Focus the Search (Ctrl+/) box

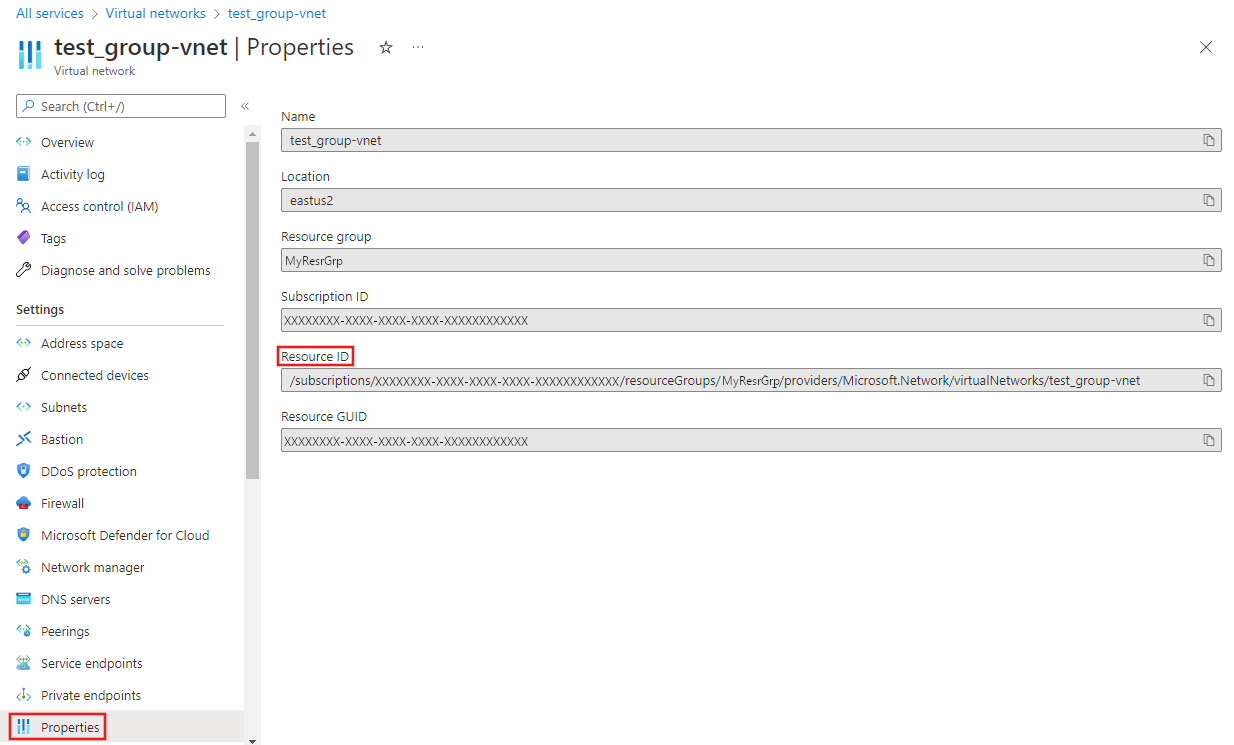coord(121,106)
